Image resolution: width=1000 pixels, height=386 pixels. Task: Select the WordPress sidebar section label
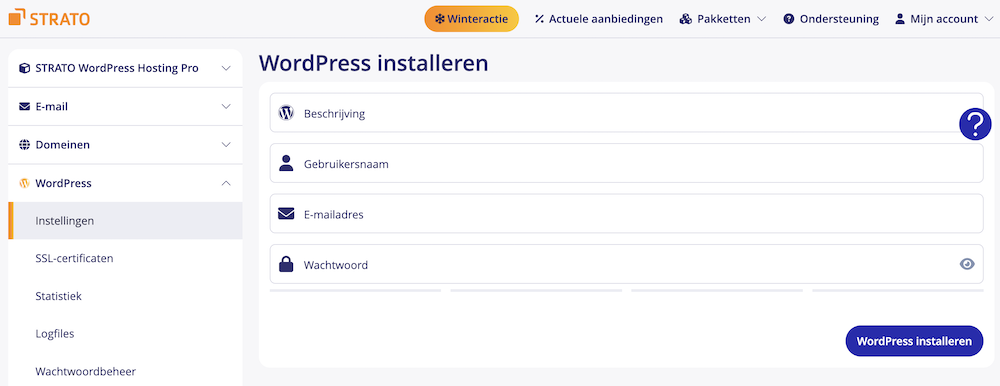[63, 183]
